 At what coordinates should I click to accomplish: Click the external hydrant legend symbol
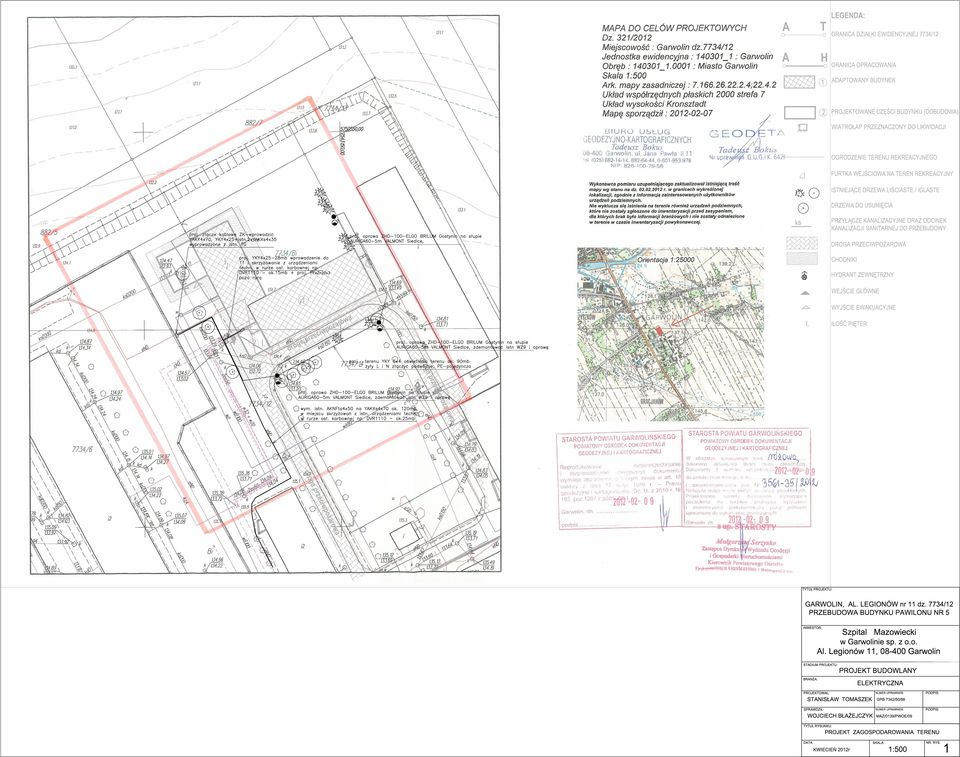[804, 276]
